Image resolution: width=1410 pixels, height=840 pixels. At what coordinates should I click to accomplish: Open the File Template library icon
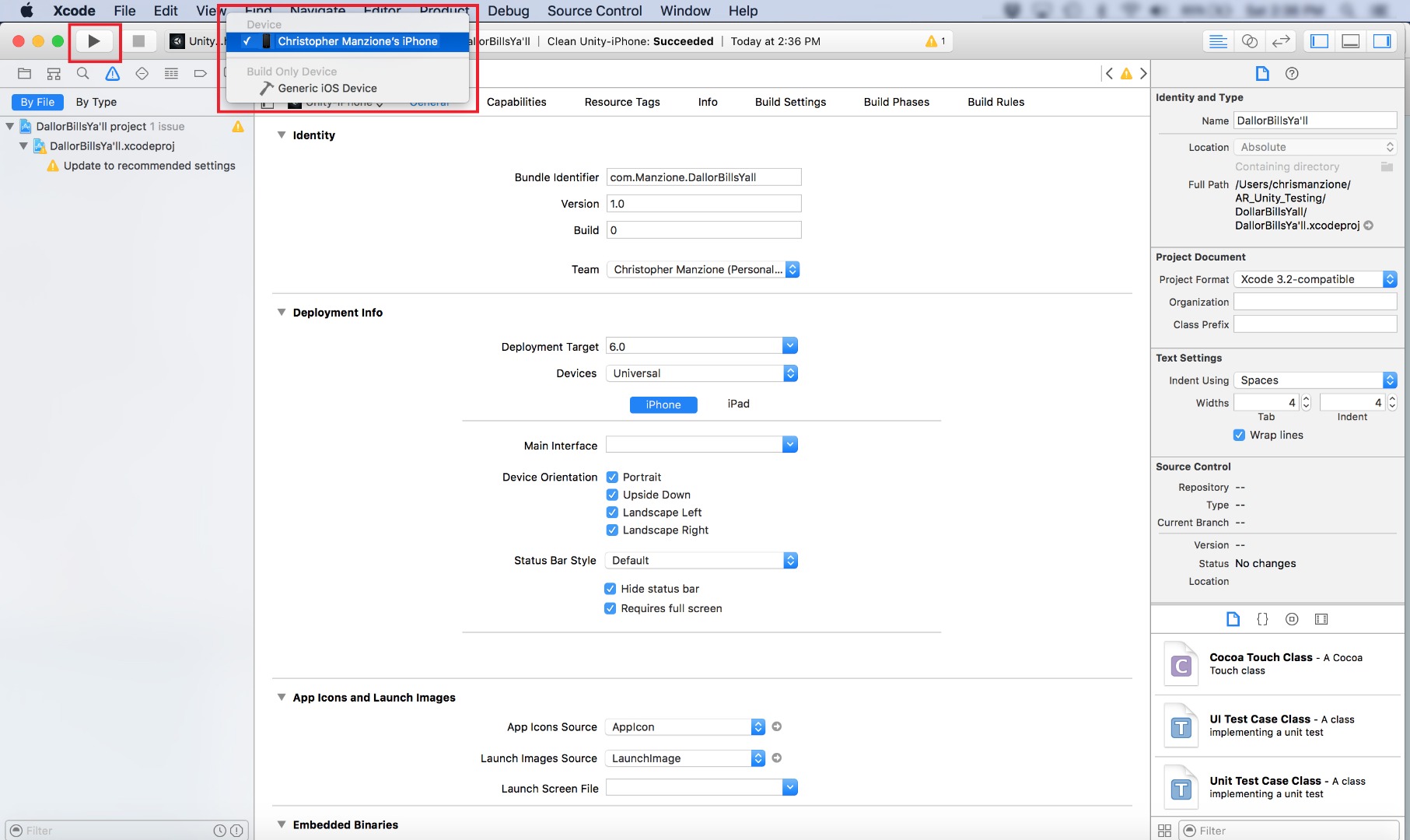(x=1233, y=619)
